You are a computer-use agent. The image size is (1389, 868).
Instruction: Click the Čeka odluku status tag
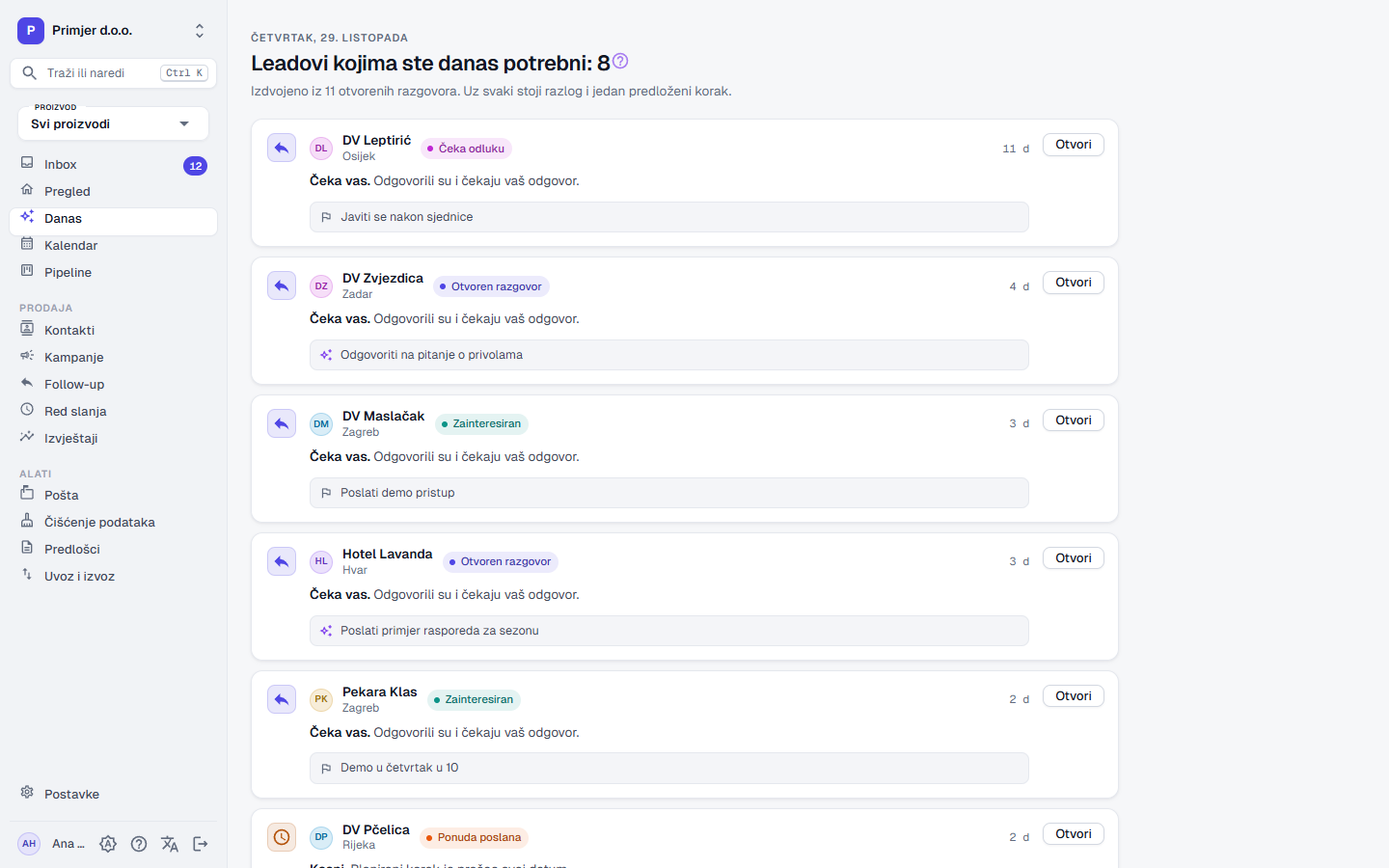coord(466,149)
